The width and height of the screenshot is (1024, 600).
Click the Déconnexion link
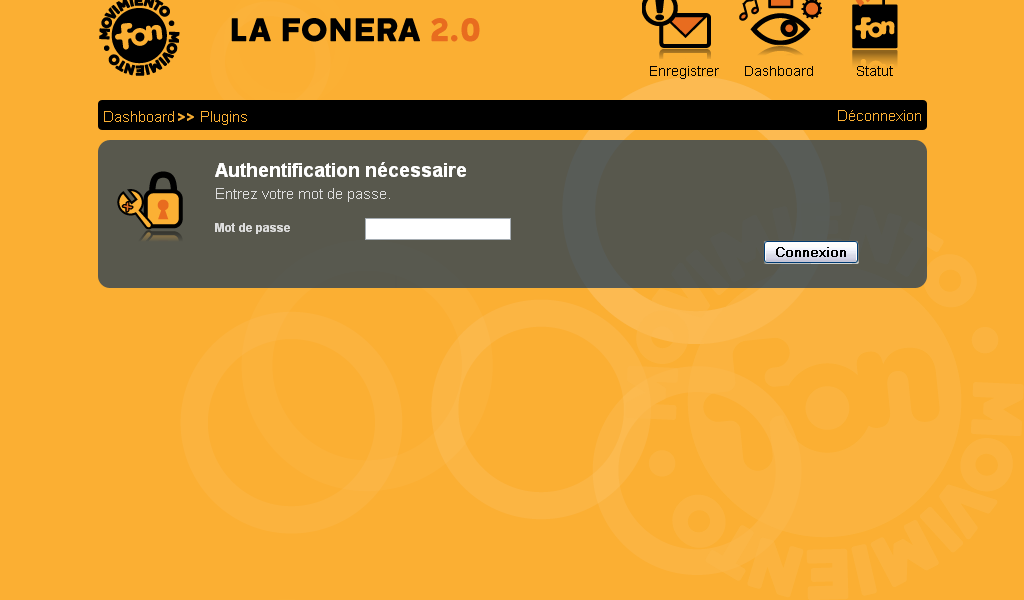tap(879, 116)
